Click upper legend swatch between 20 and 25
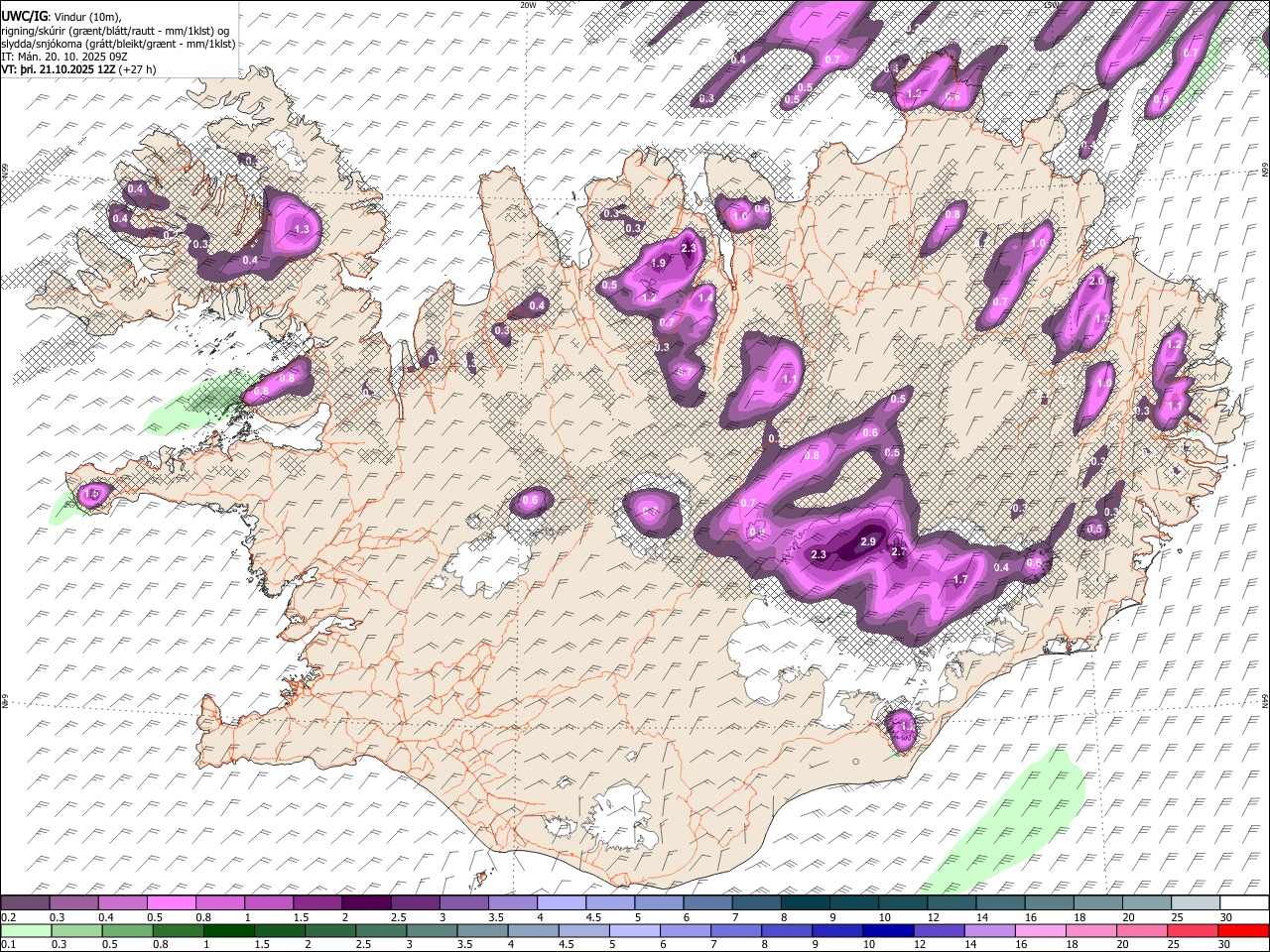The width and height of the screenshot is (1270, 952). pos(1146,902)
